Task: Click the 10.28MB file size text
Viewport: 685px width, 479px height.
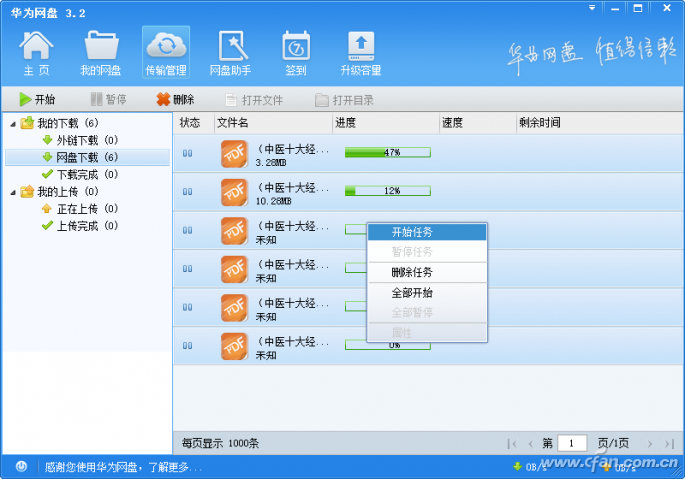Action: click(x=273, y=201)
